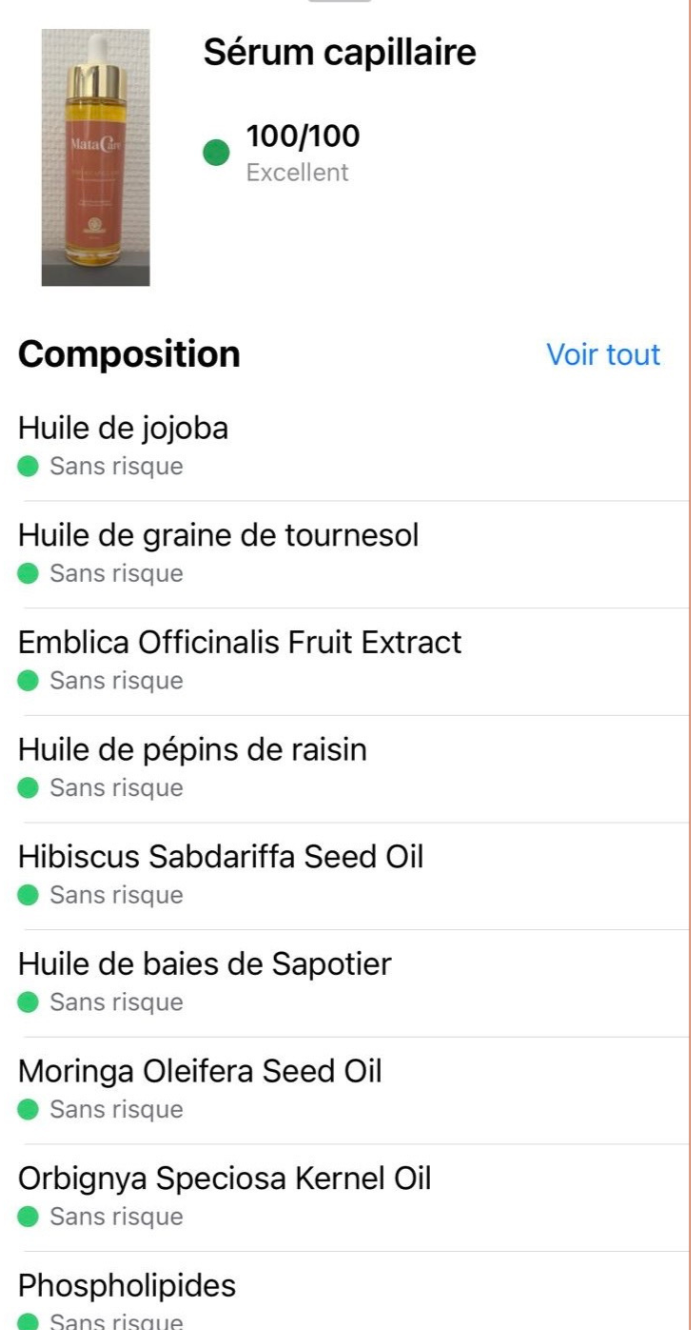Select Huile de baies de Sapotier
Screen dimensions: 691x1330
tap(204, 964)
